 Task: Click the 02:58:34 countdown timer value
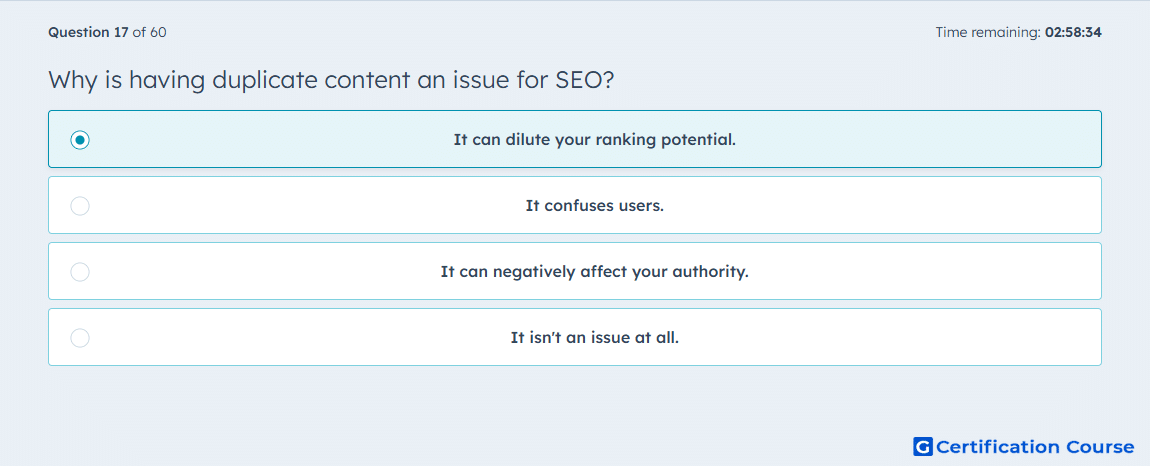1072,32
